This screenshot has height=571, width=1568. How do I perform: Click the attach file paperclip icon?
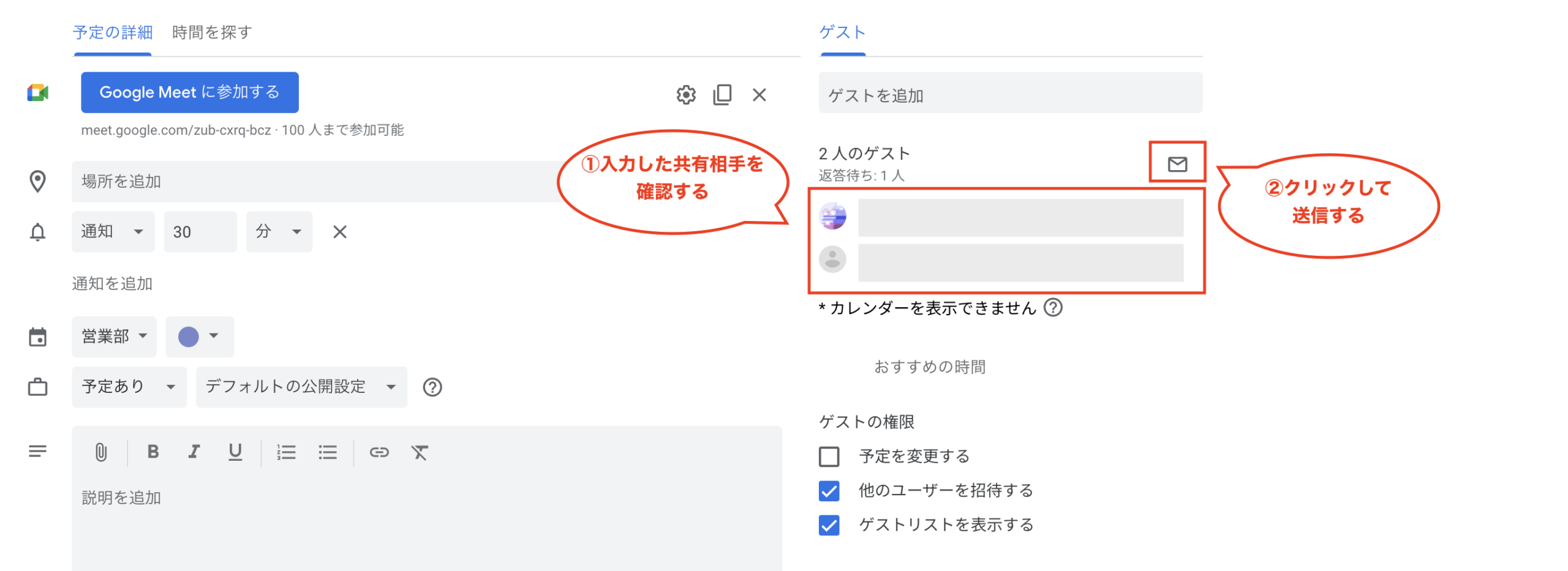[x=101, y=452]
